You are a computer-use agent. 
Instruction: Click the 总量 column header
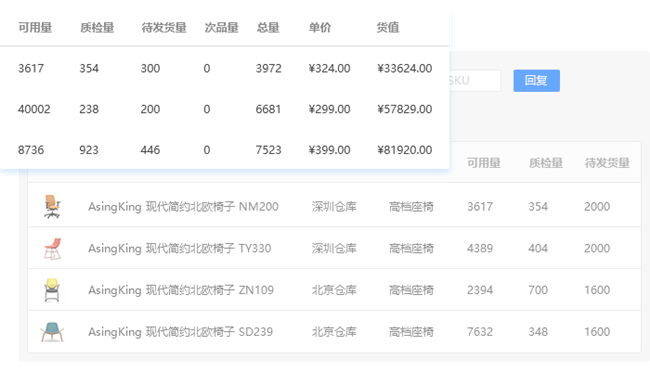[268, 28]
